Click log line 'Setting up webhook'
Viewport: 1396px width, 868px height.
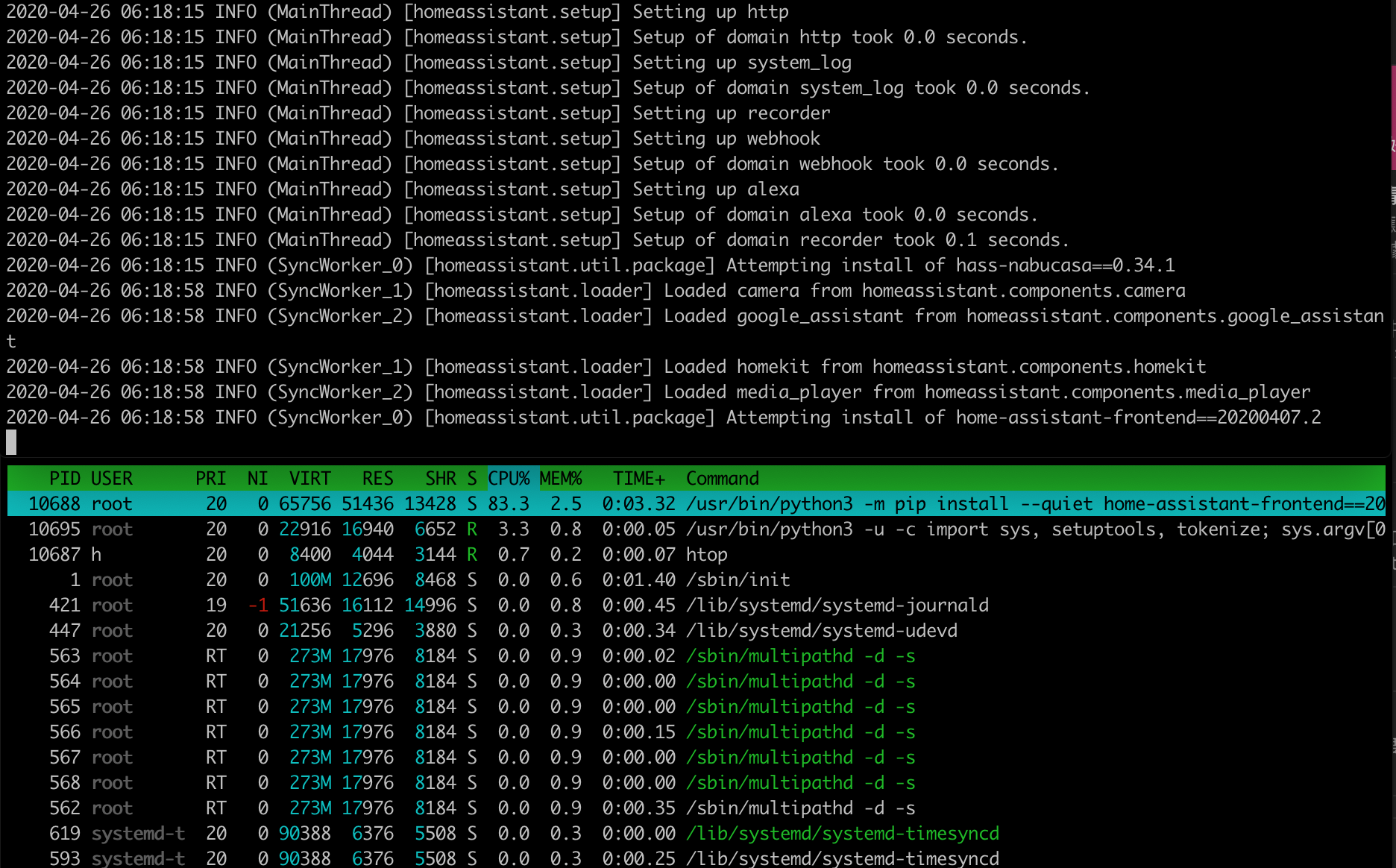(x=413, y=139)
